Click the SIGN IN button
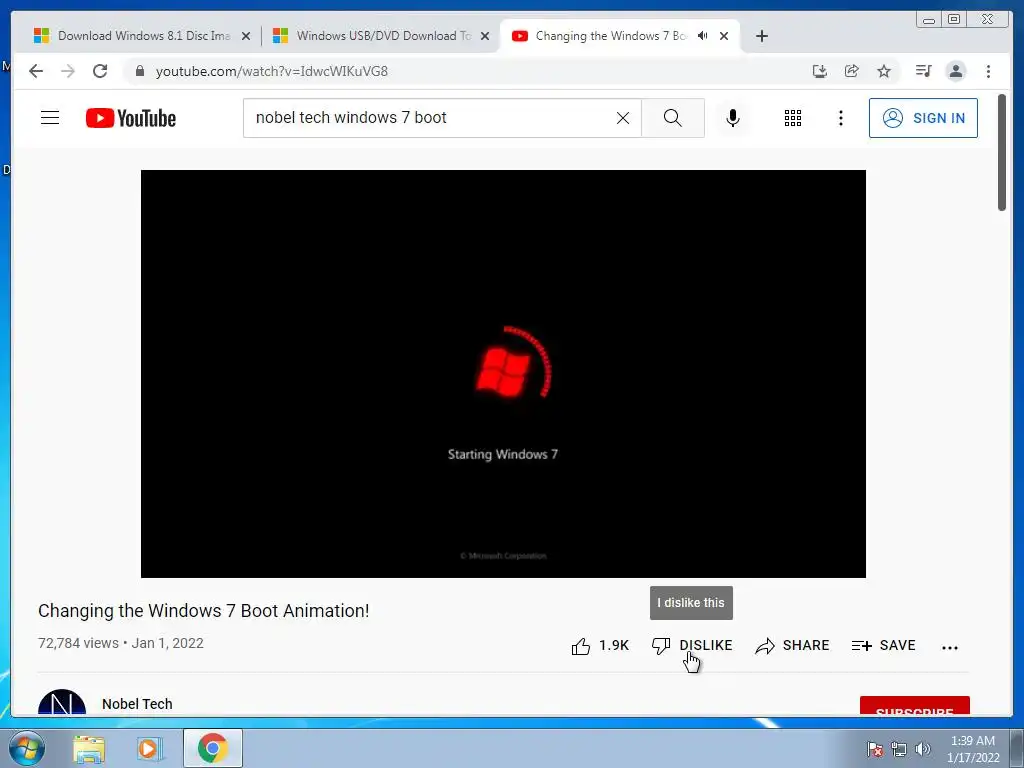1024x768 pixels. (923, 118)
